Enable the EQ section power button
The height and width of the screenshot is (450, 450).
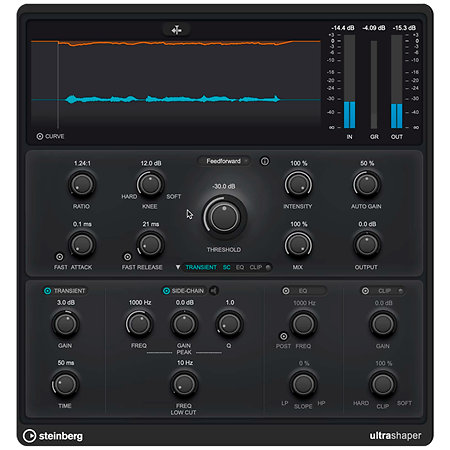[286, 291]
